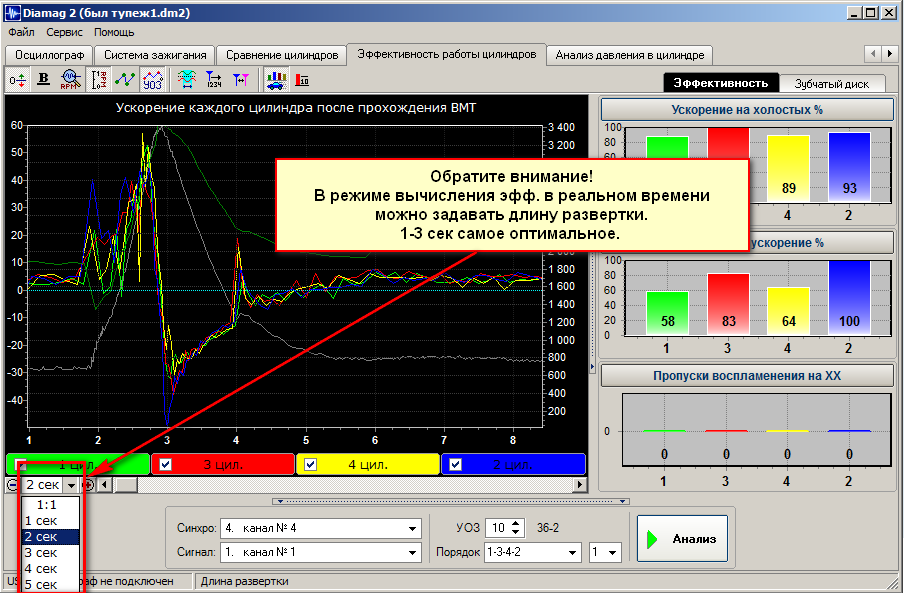The image size is (904, 593).
Task: Click the Анализ button
Action: pos(683,539)
